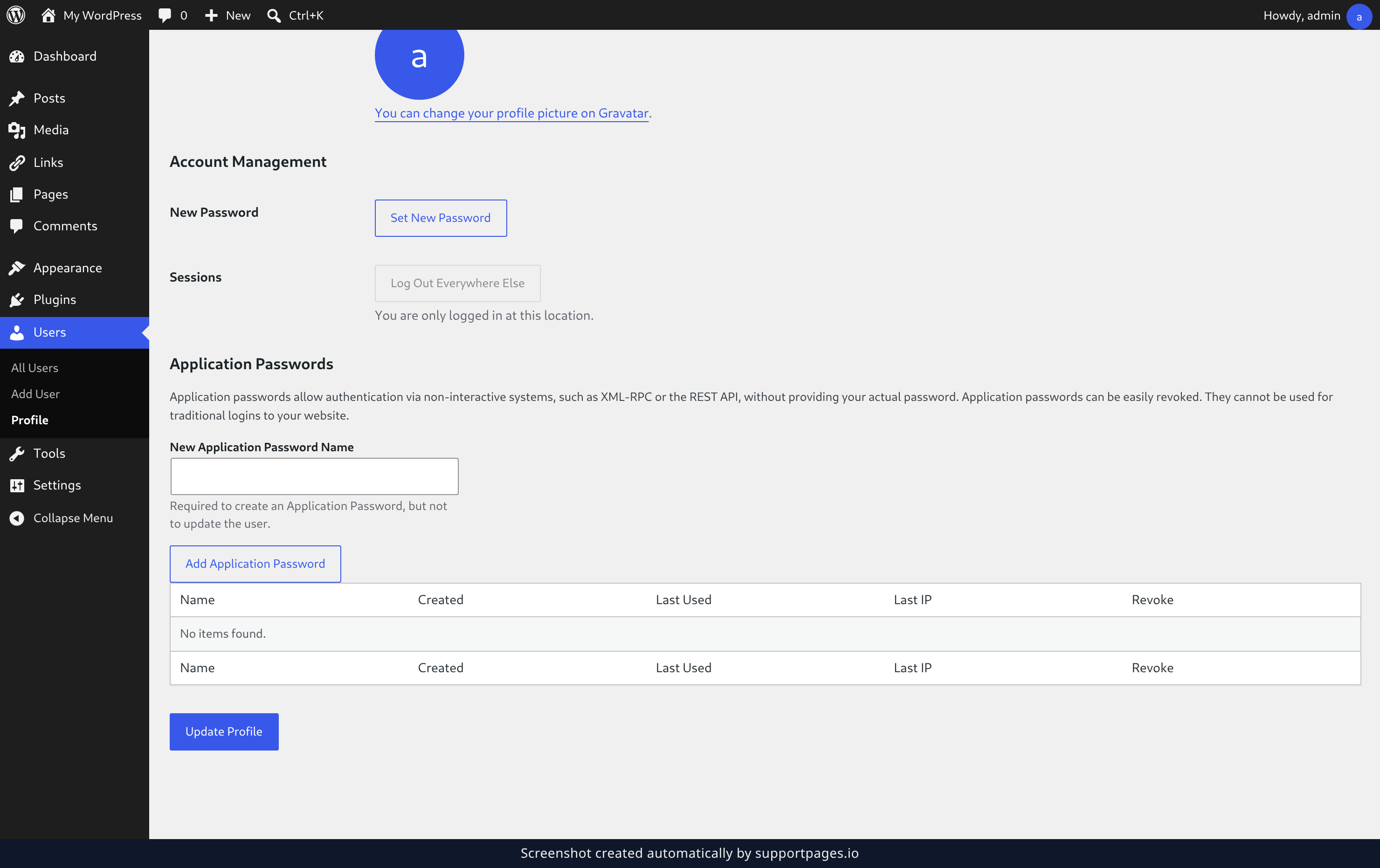Click the Collapse Menu arrow icon
This screenshot has height=868, width=1380.
pyautogui.click(x=17, y=518)
